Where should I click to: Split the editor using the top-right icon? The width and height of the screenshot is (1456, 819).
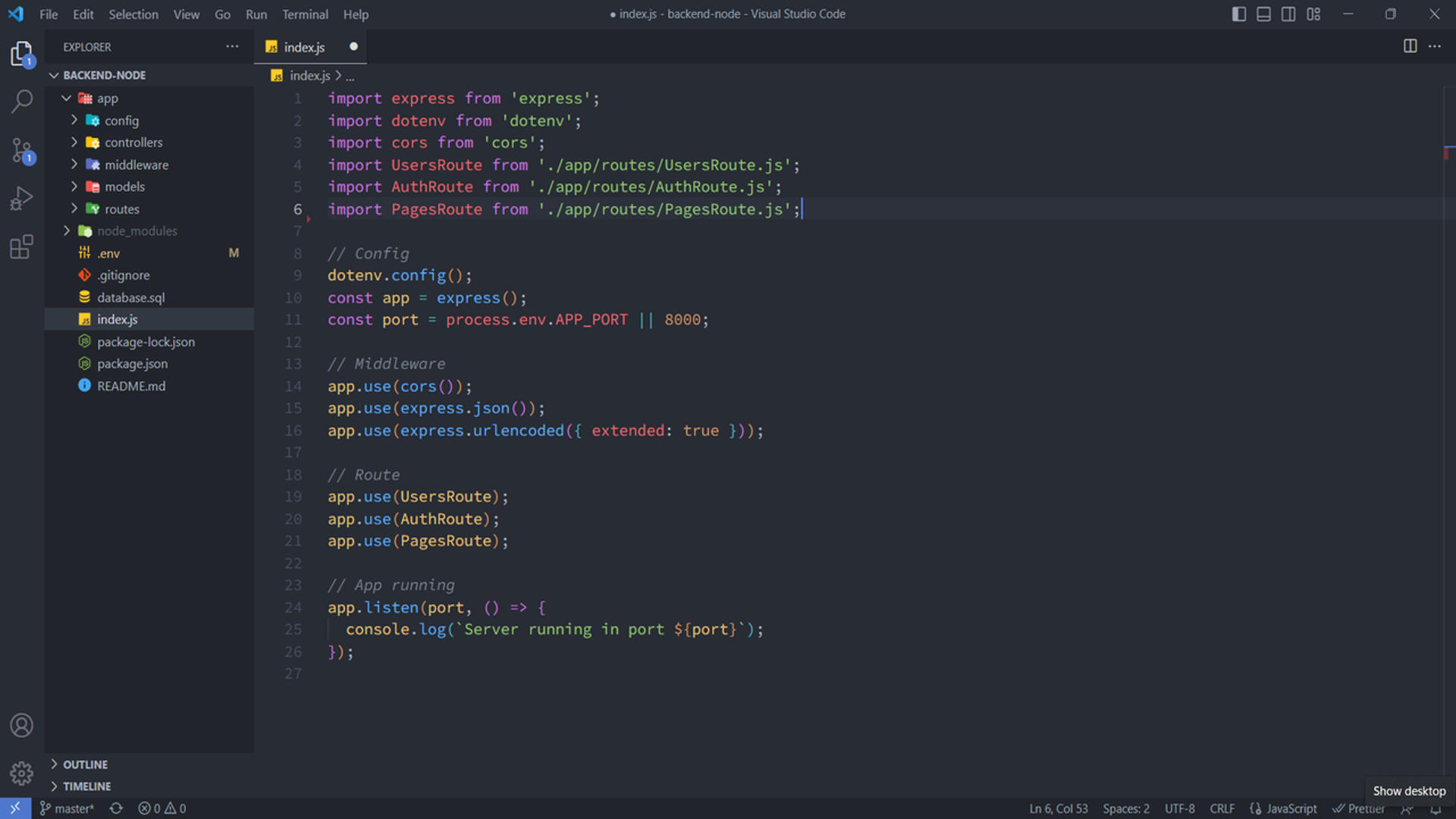pyautogui.click(x=1409, y=46)
